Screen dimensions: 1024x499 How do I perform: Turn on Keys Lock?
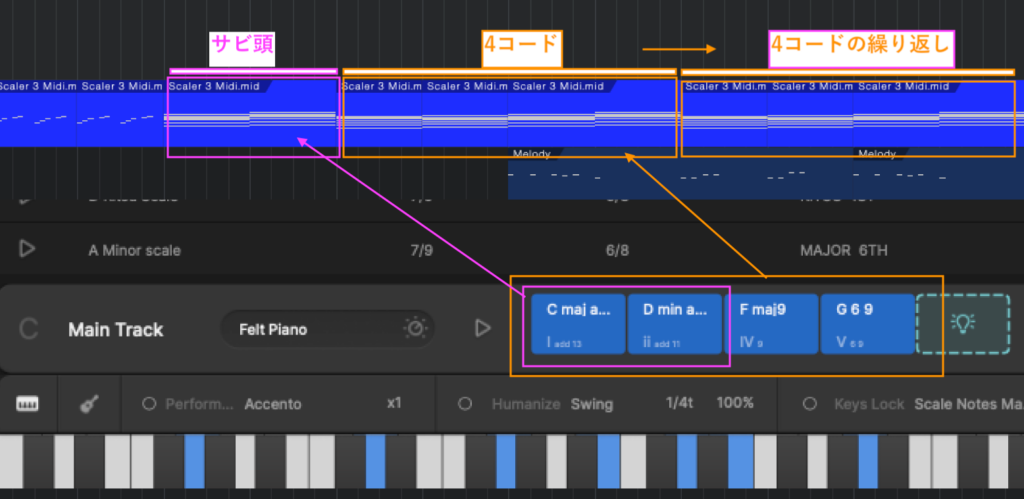coord(812,404)
